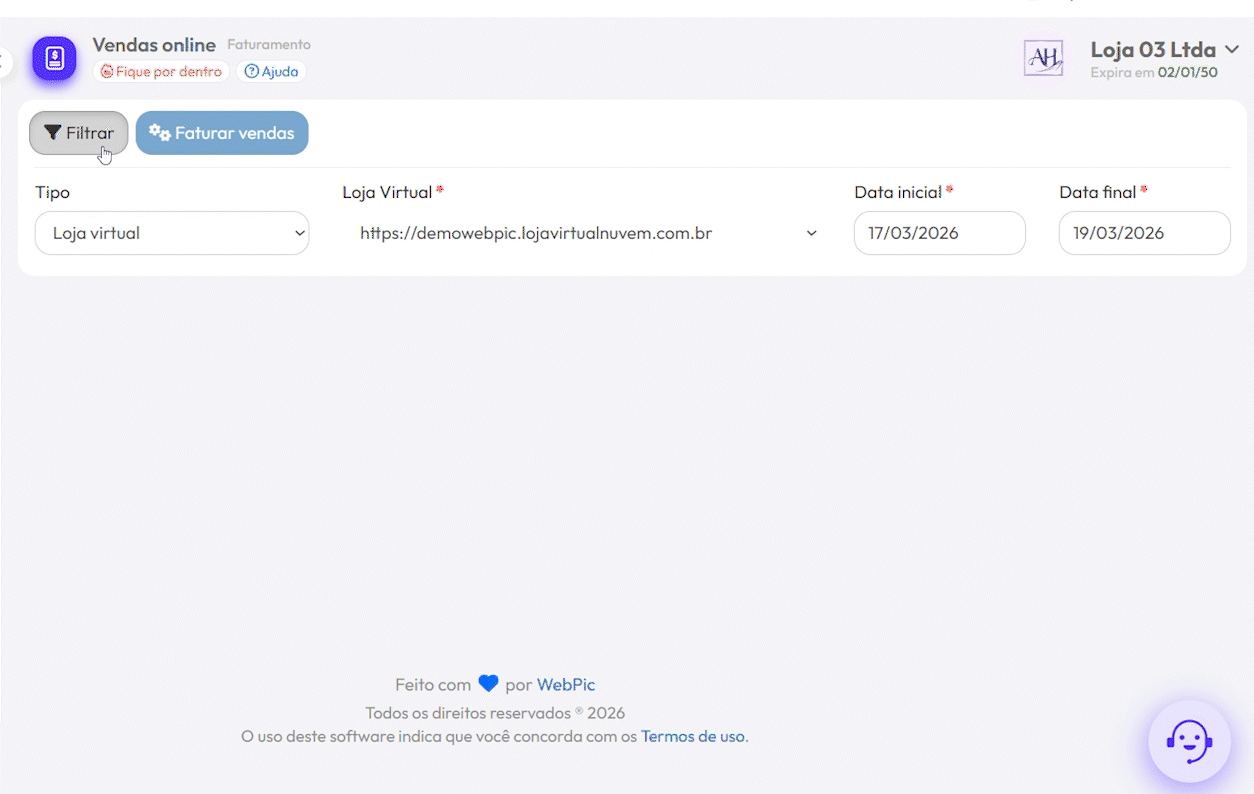Screen dimensions: 1254x794
Task: Open the Termos de uso link
Action: (x=693, y=736)
